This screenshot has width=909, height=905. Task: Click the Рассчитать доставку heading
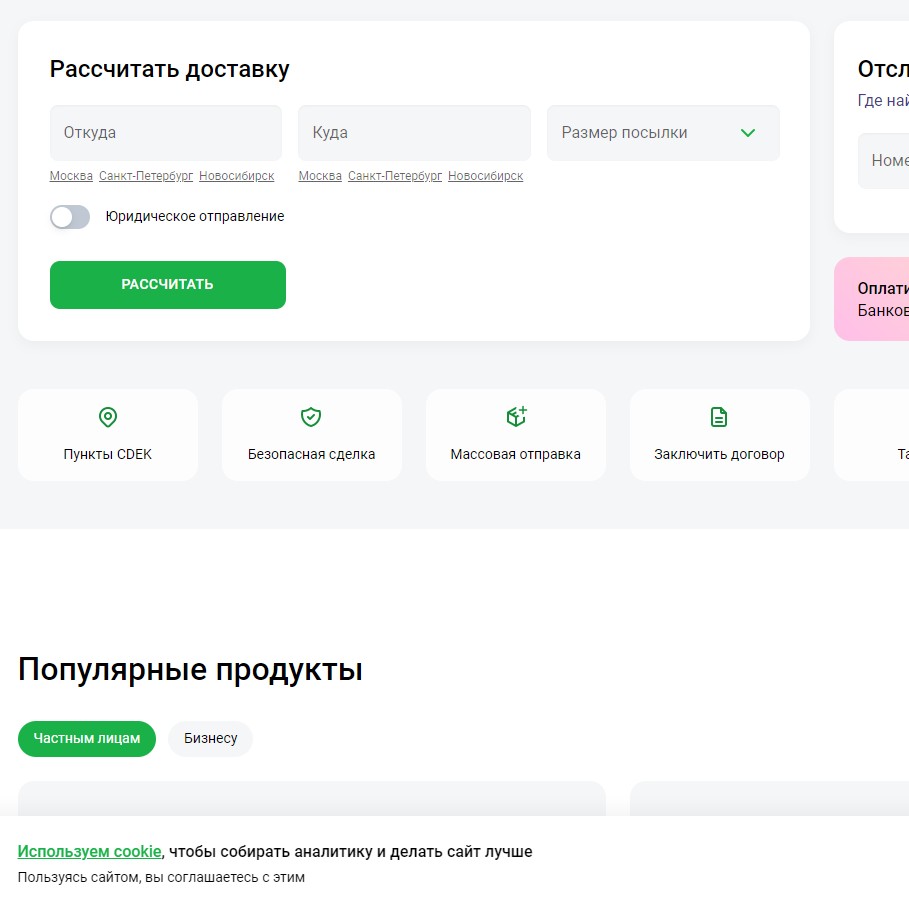tap(169, 69)
